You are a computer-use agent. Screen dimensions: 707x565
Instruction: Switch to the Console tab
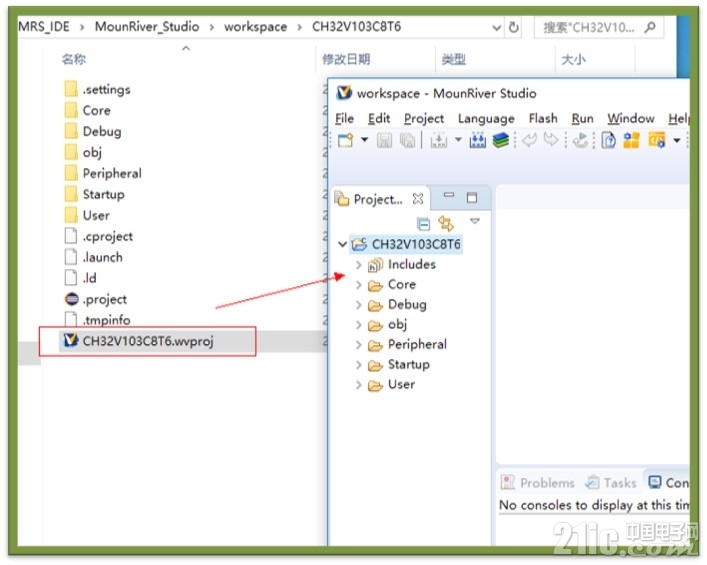click(x=668, y=483)
